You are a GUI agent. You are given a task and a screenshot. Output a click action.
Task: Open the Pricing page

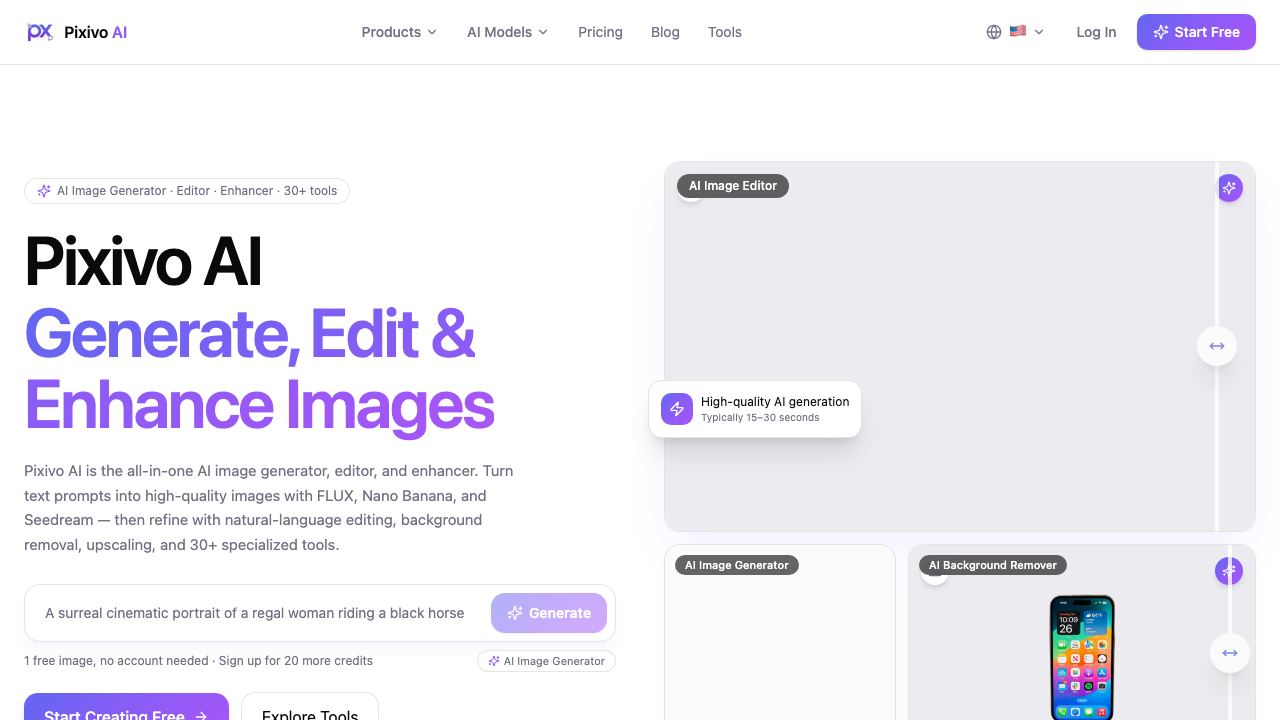[x=600, y=32]
